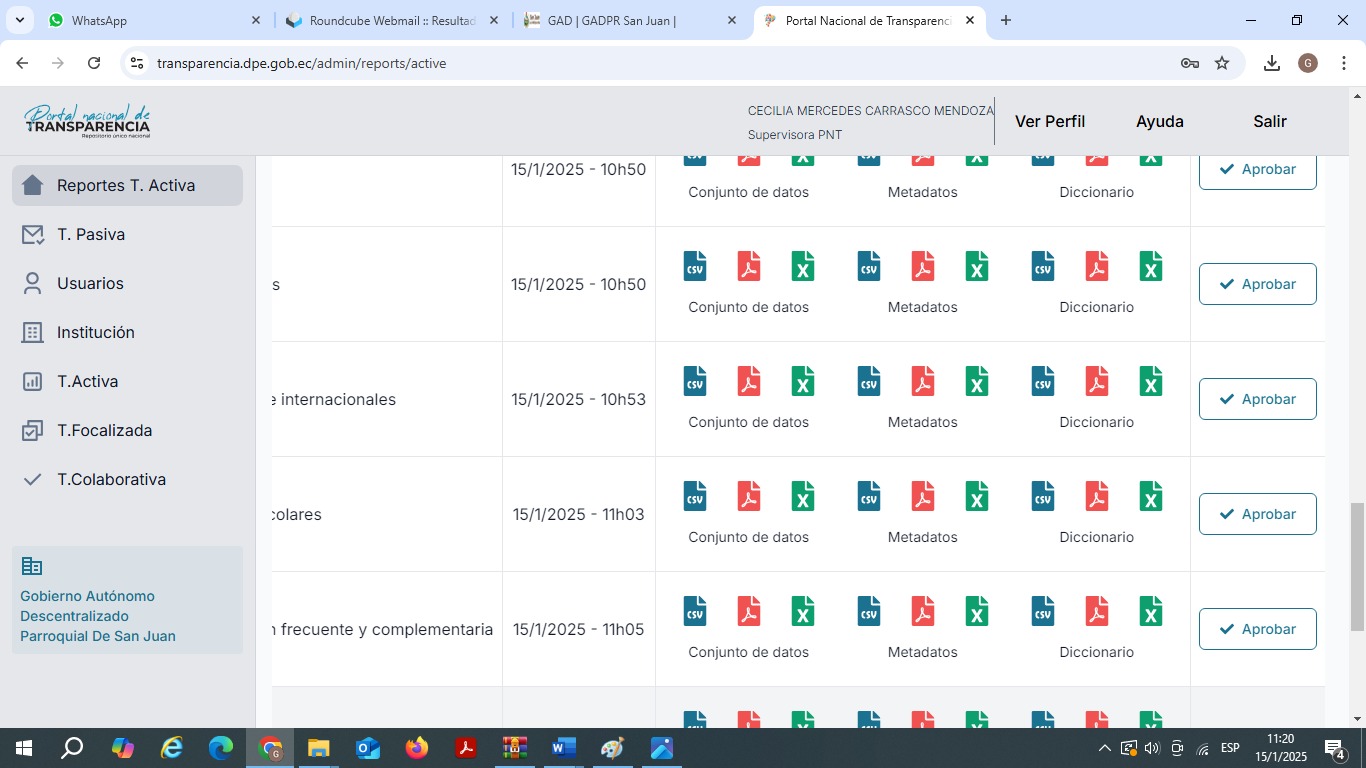Bookmark this page with the star icon
The image size is (1366, 768).
pyautogui.click(x=1222, y=63)
